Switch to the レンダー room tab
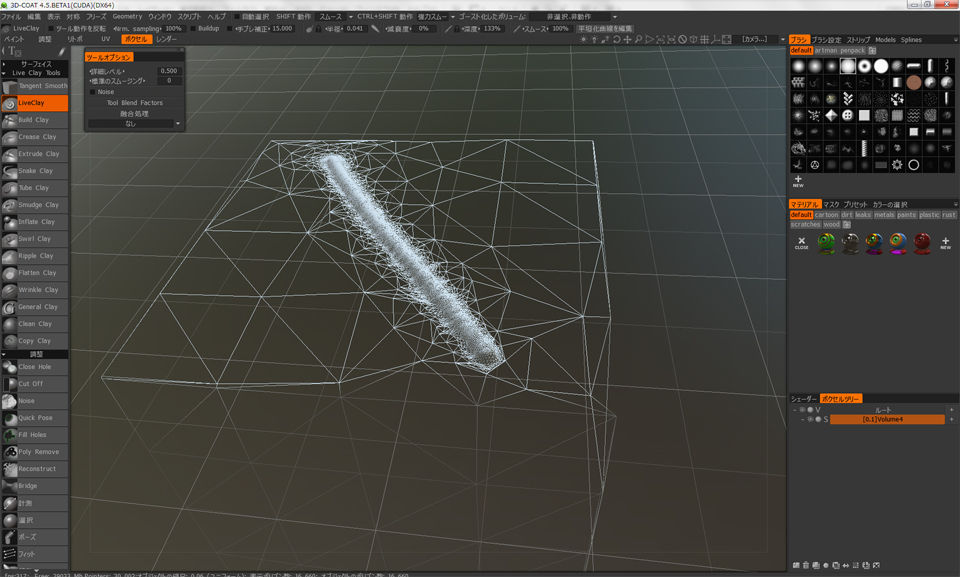The image size is (960, 577). 166,39
